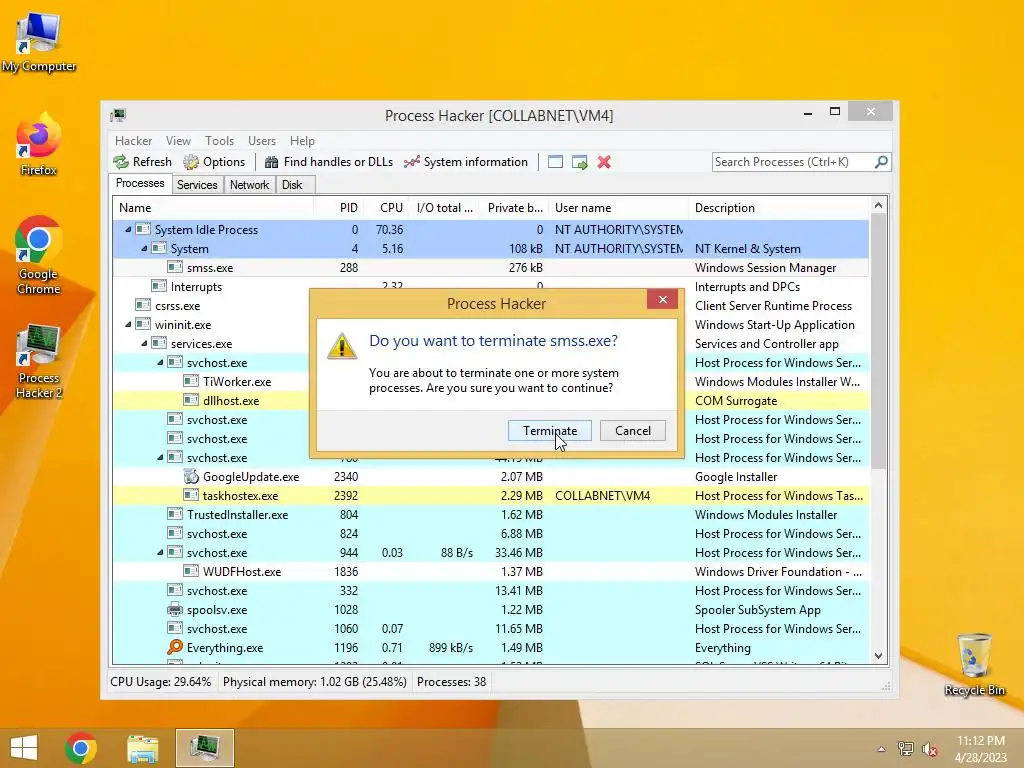This screenshot has height=768, width=1024.
Task: Click the scrollbar up arrow
Action: (x=878, y=206)
